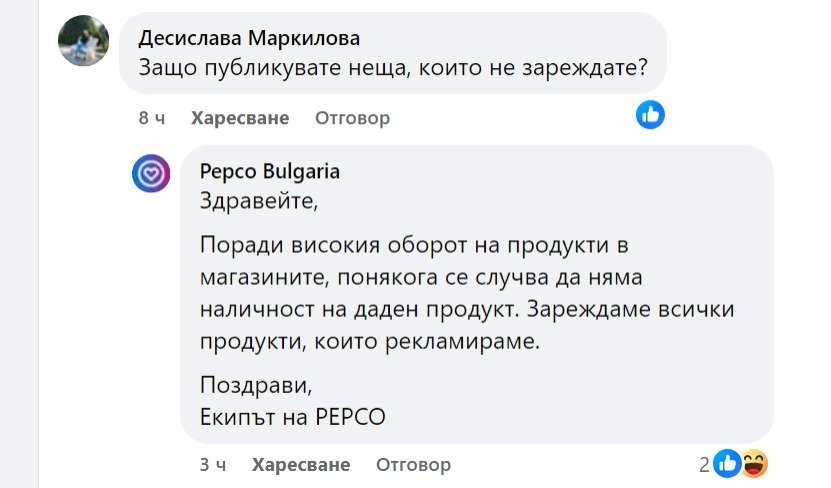Open Десислава Маркилова's profile name link
The height and width of the screenshot is (488, 831).
pos(249,38)
